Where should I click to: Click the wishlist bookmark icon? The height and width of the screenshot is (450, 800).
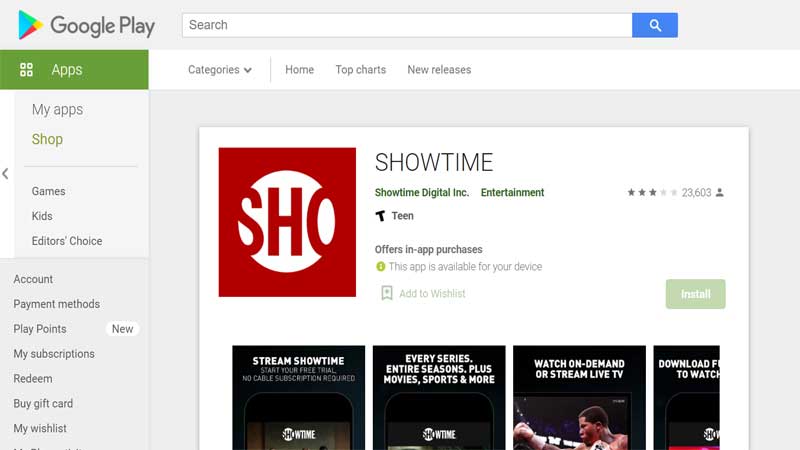(387, 293)
